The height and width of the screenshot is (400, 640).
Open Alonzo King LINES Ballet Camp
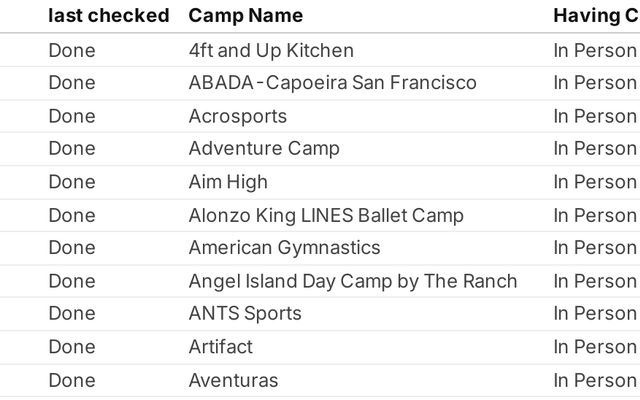coord(326,216)
